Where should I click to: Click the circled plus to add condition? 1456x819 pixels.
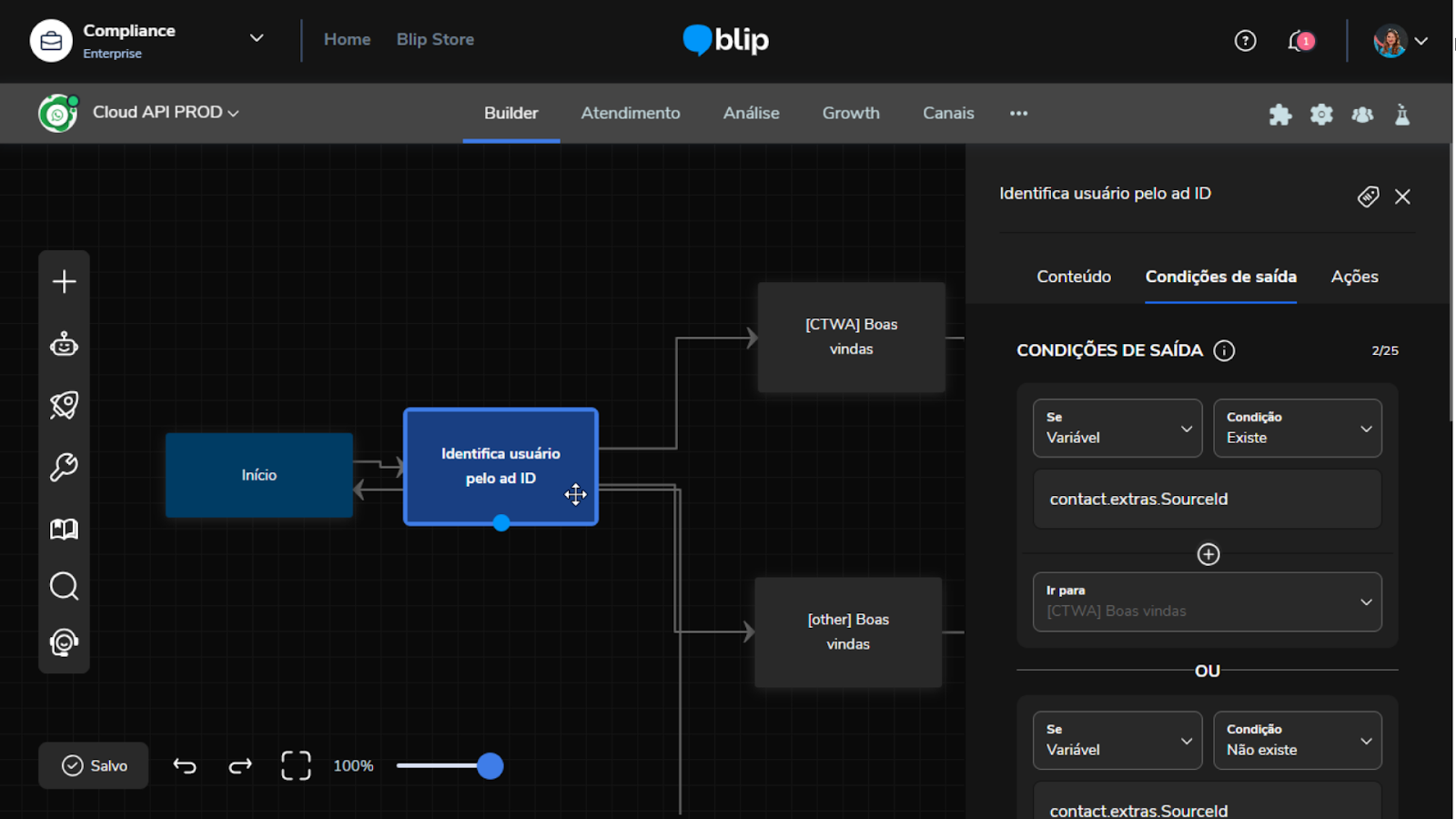1208,554
